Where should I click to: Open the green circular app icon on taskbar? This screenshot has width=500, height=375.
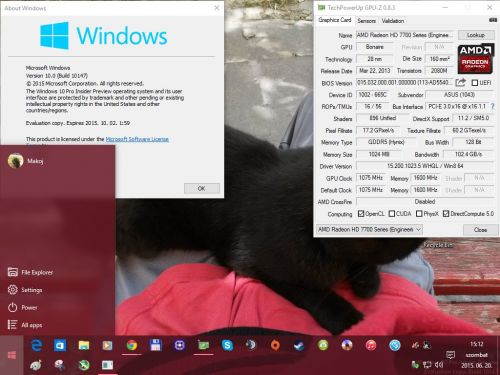[x=323, y=345]
